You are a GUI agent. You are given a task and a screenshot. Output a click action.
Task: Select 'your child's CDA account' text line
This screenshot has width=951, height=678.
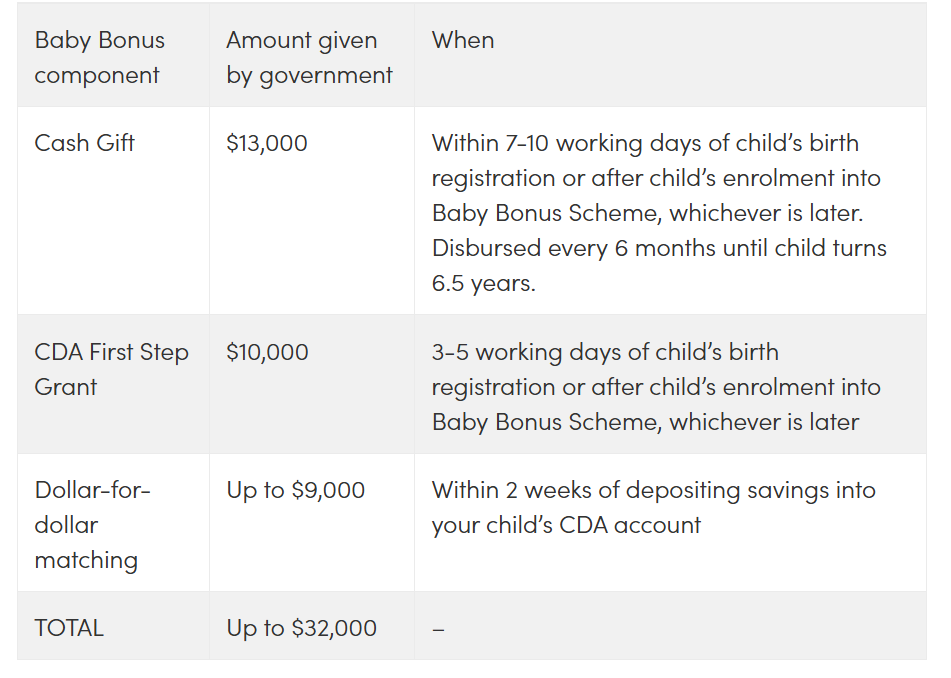566,525
